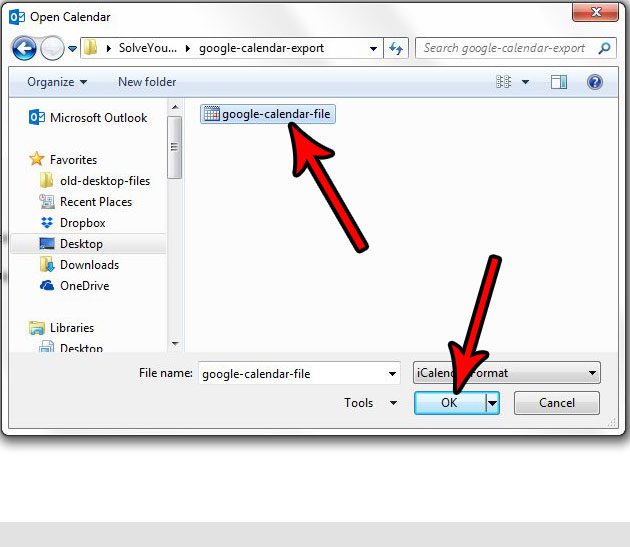
Task: Select the google-calendar-file item
Action: (268, 114)
